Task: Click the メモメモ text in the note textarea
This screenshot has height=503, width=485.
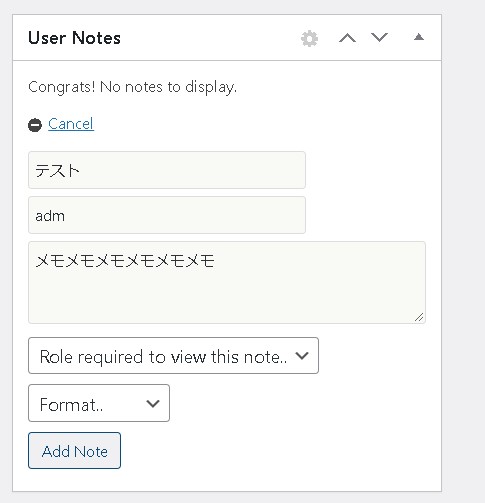Action: 125,261
